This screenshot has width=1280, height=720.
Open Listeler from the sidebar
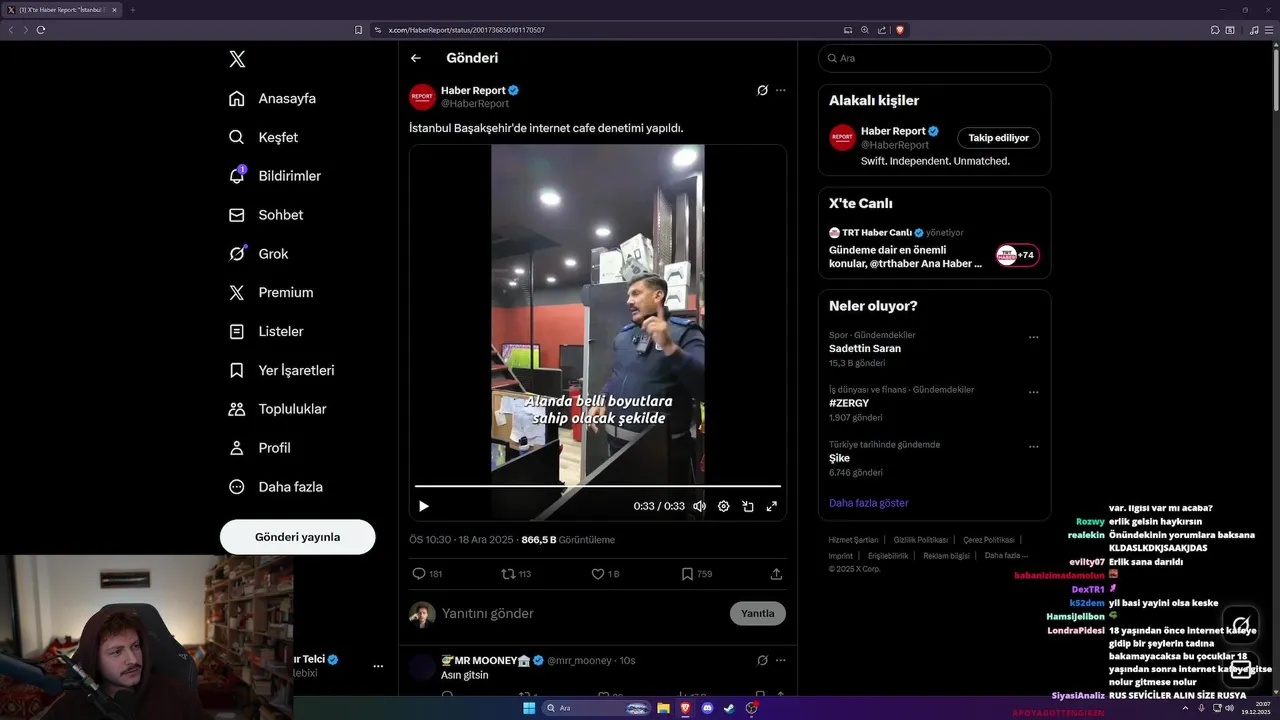pyautogui.click(x=266, y=331)
